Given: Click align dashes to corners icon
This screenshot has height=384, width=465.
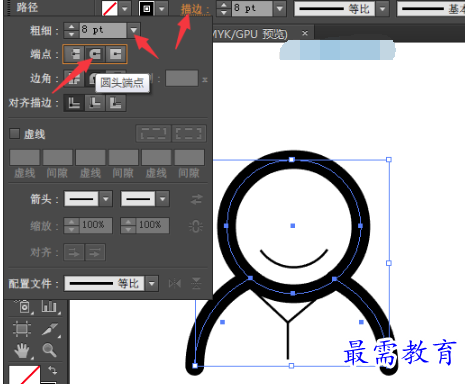Looking at the screenshot, I should (189, 134).
